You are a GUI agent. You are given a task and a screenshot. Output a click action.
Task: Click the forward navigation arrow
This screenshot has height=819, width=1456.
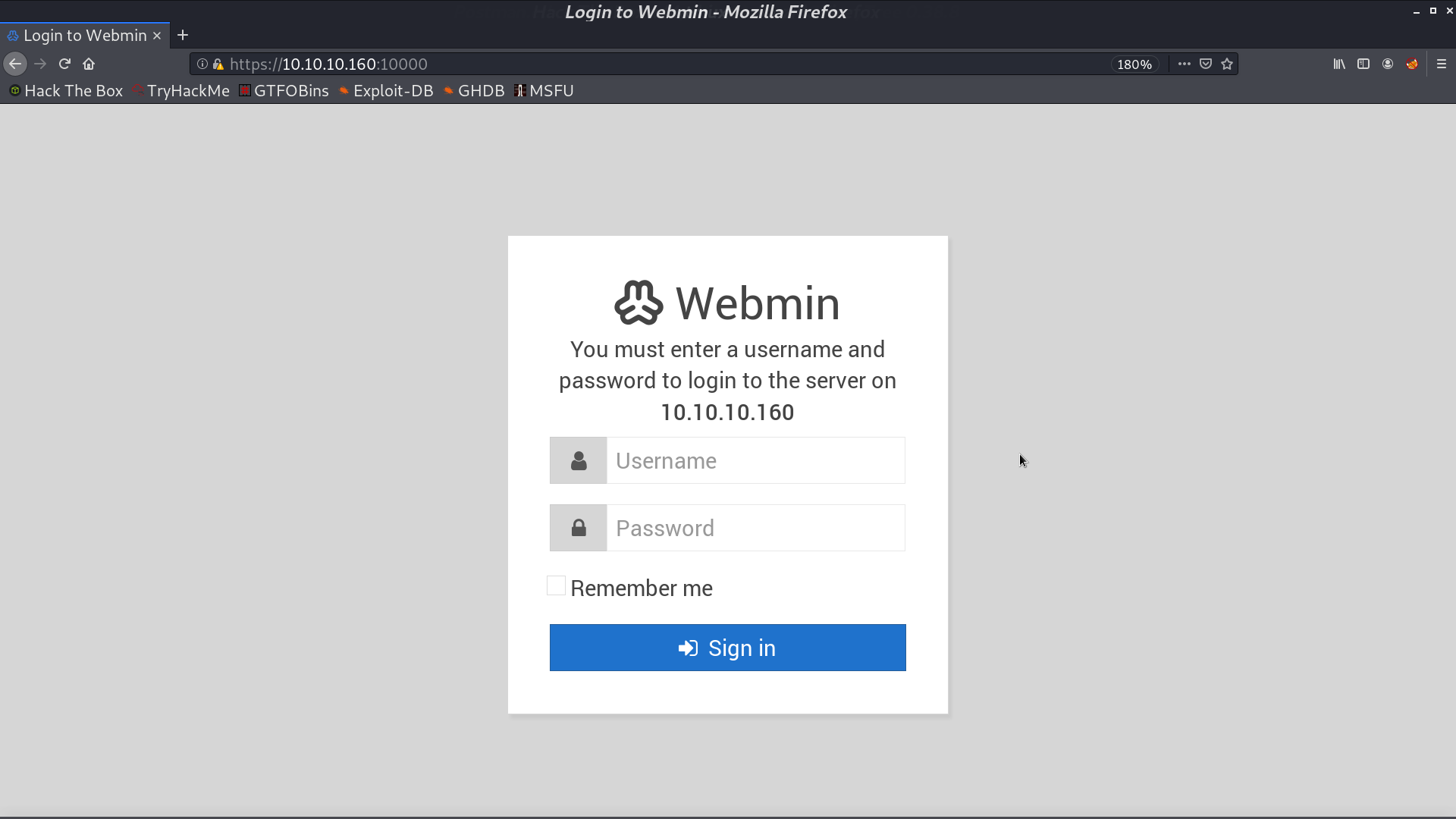[40, 64]
